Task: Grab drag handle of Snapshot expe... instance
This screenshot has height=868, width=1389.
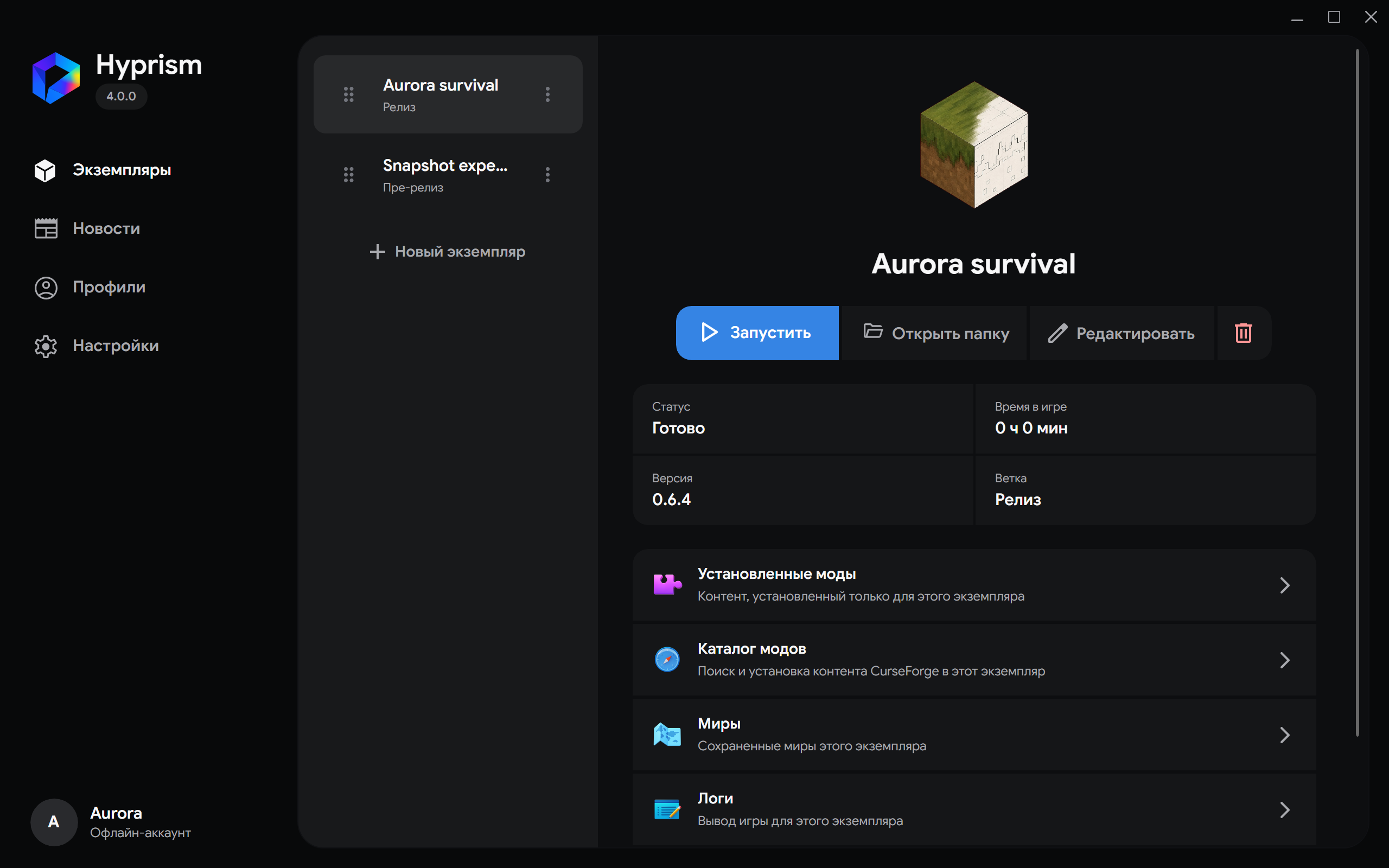Action: [348, 175]
